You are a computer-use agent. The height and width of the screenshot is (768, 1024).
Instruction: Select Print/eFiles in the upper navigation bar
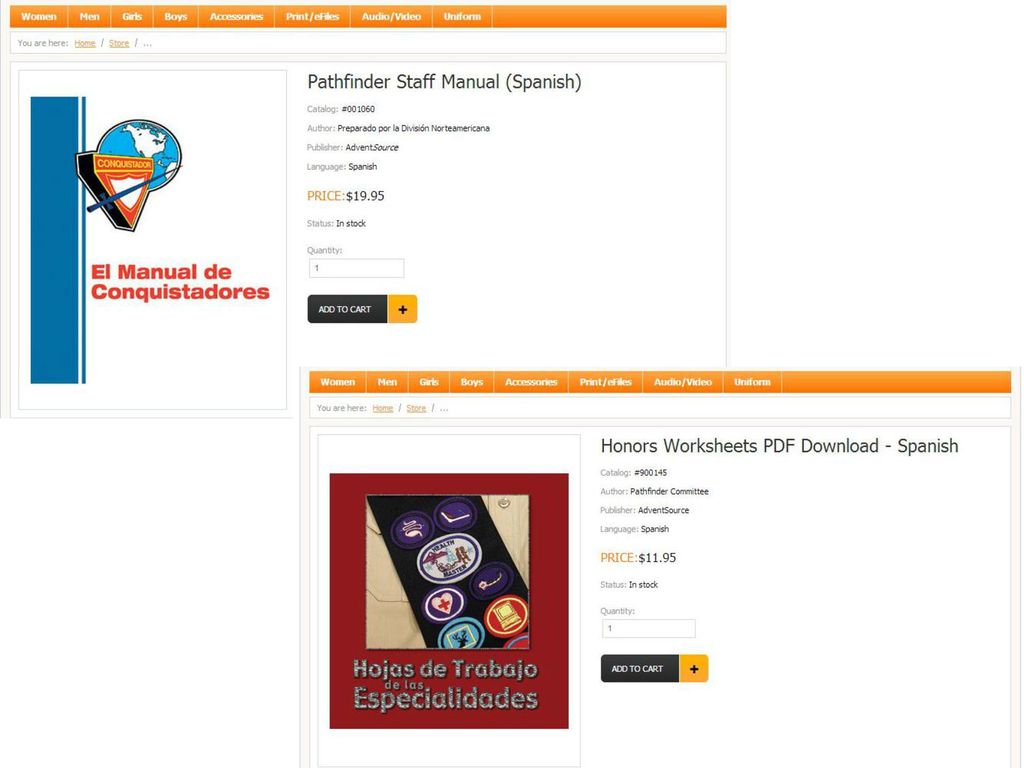point(312,17)
